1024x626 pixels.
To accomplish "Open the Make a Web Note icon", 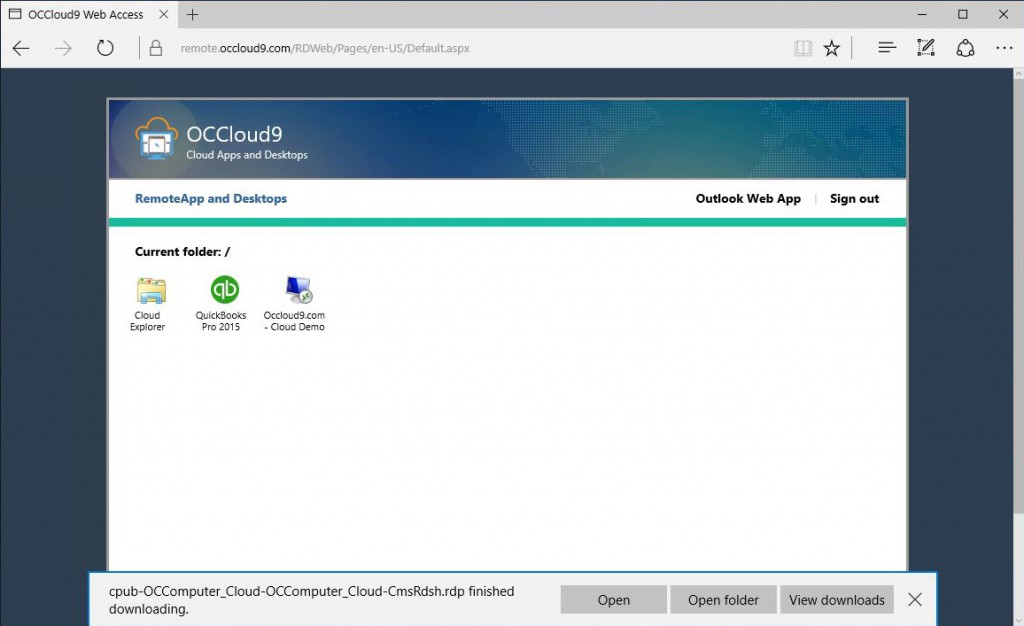I will pyautogui.click(x=925, y=48).
